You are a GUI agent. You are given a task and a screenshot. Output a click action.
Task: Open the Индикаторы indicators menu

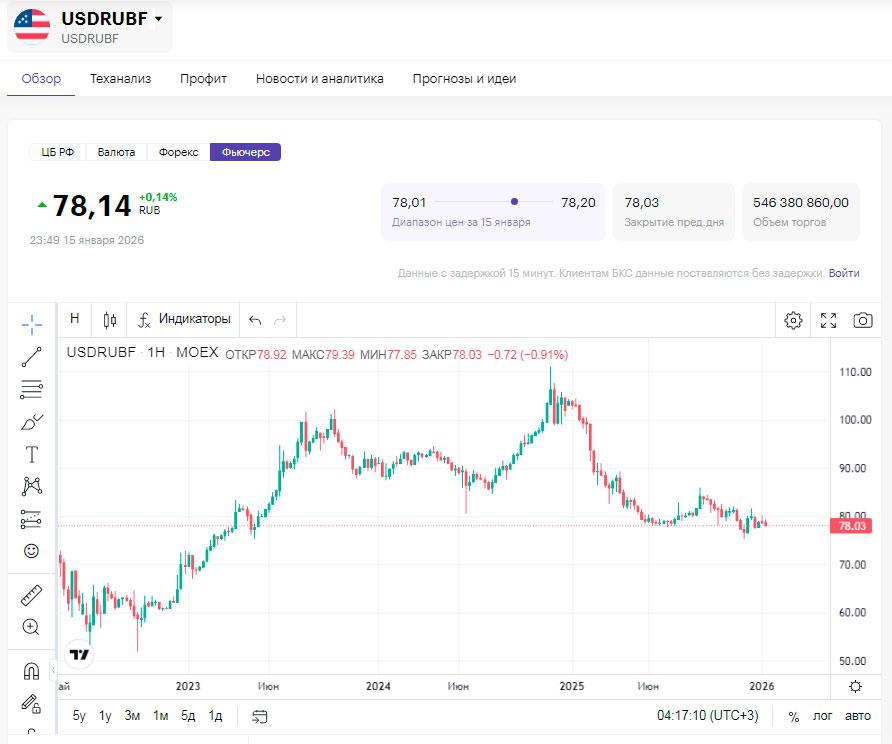coord(185,319)
